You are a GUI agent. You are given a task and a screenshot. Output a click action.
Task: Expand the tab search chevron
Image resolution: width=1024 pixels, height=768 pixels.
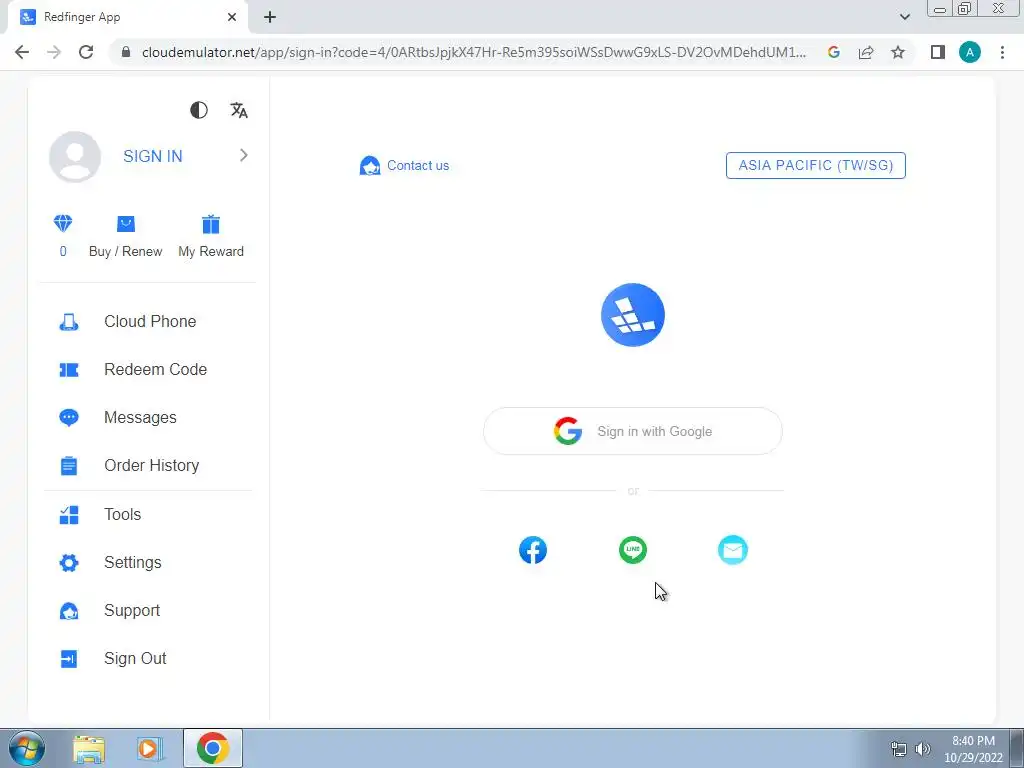pos(904,17)
